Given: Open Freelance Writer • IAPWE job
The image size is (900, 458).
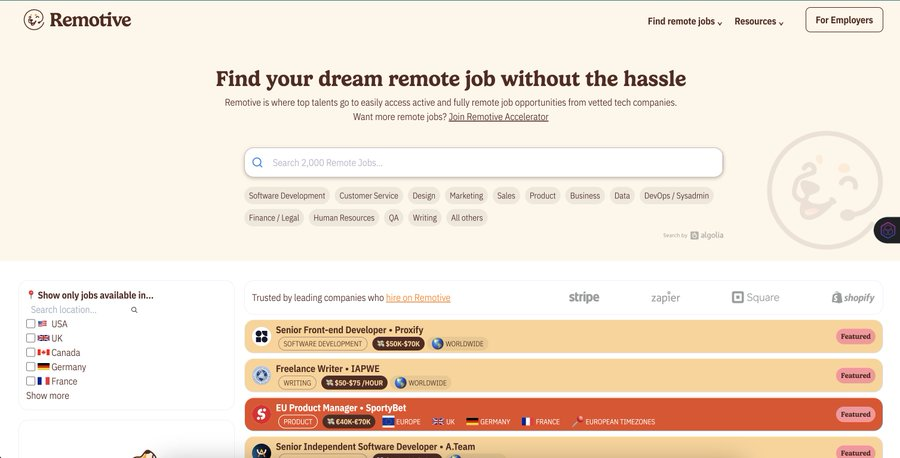Looking at the screenshot, I should pyautogui.click(x=563, y=375).
